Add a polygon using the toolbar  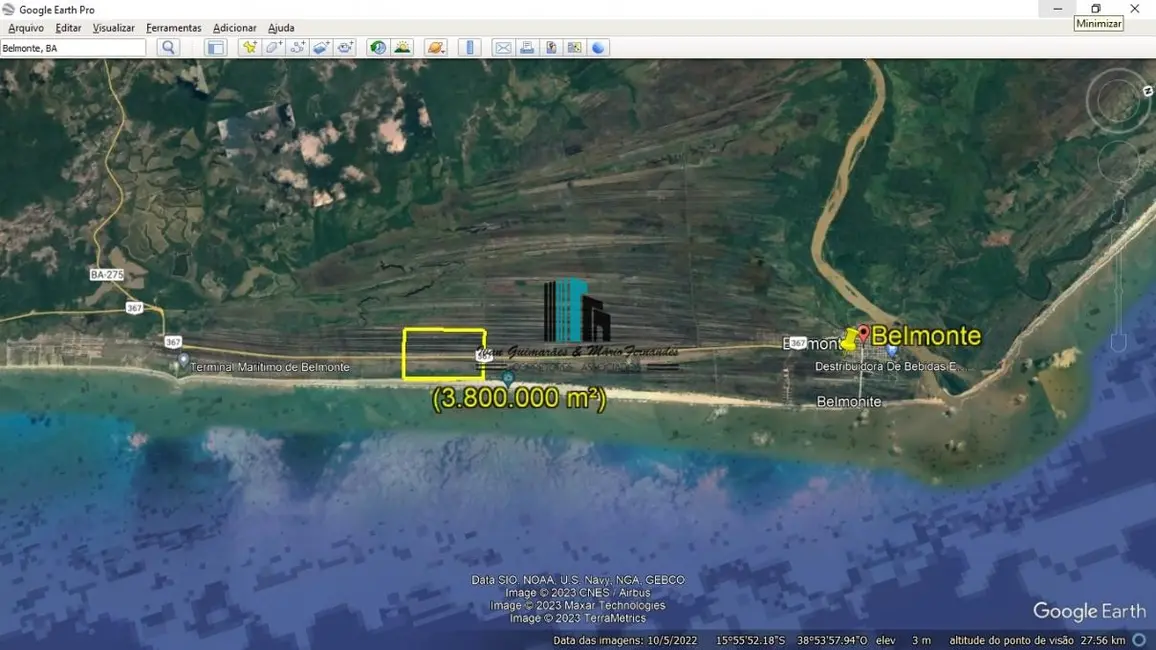pos(274,48)
